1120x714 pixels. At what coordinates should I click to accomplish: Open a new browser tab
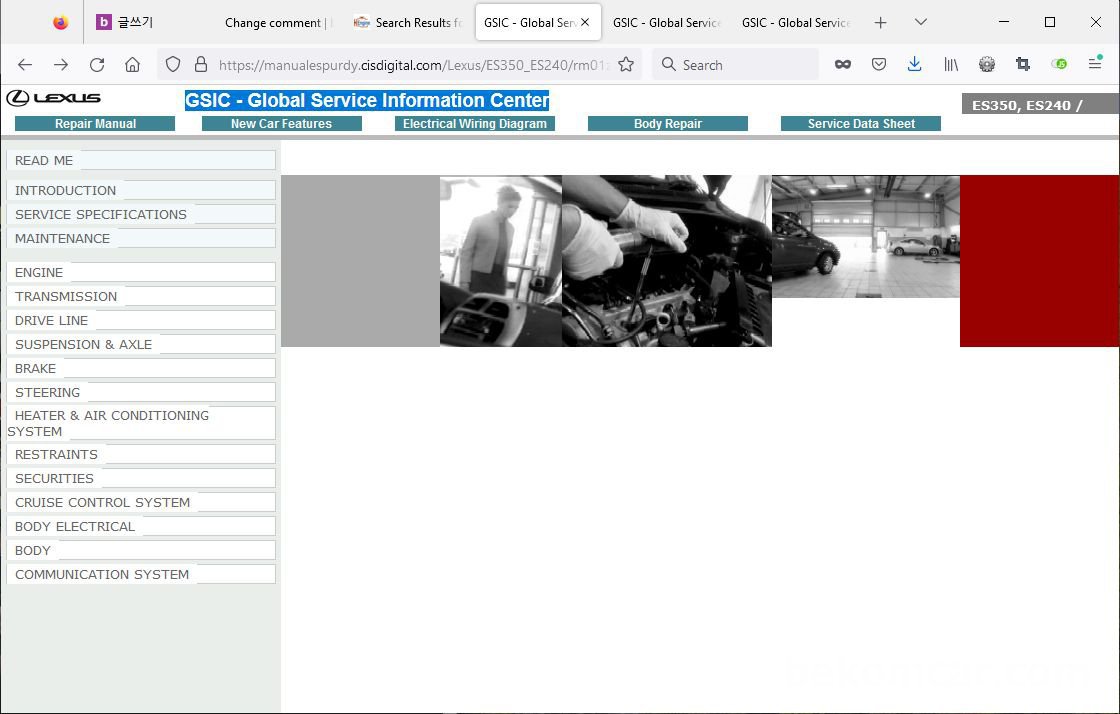pos(880,22)
